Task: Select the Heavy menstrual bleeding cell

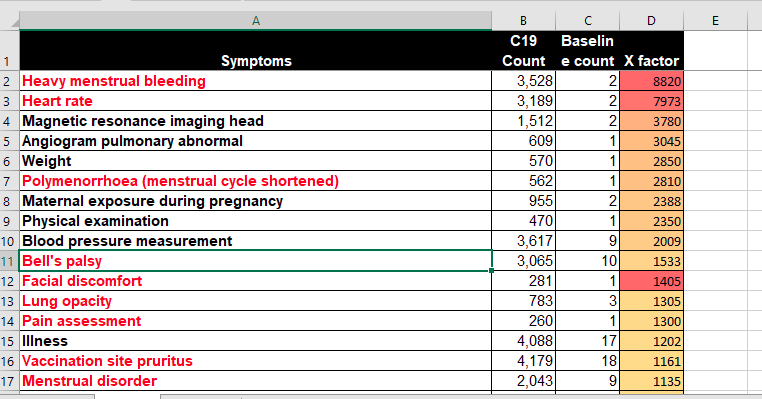Action: coord(256,81)
